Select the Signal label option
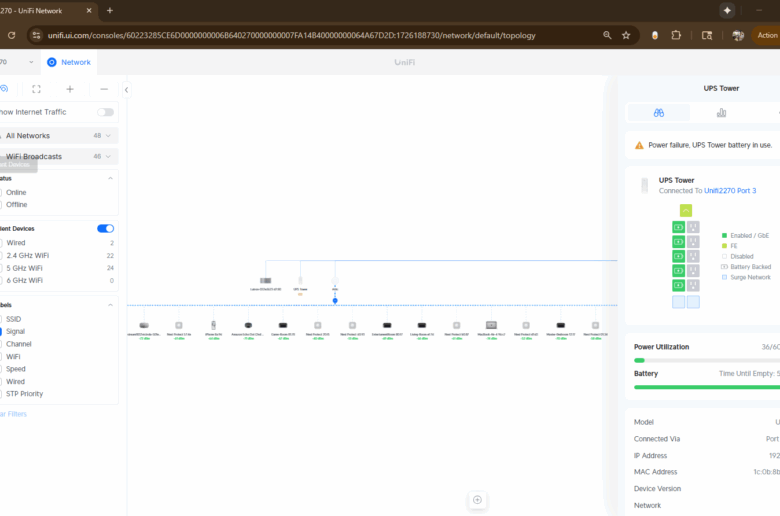Viewport: 780px width, 516px height. point(16,331)
